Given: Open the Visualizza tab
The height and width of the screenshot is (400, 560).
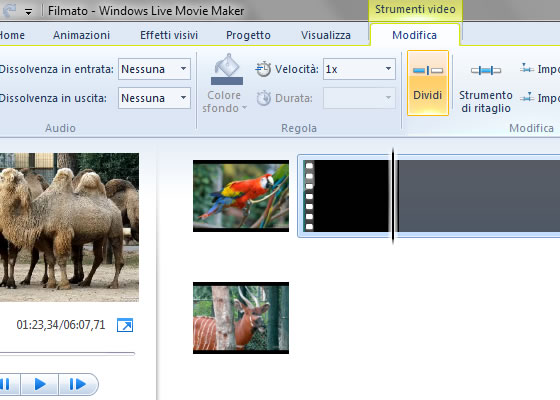Looking at the screenshot, I should click(x=326, y=35).
